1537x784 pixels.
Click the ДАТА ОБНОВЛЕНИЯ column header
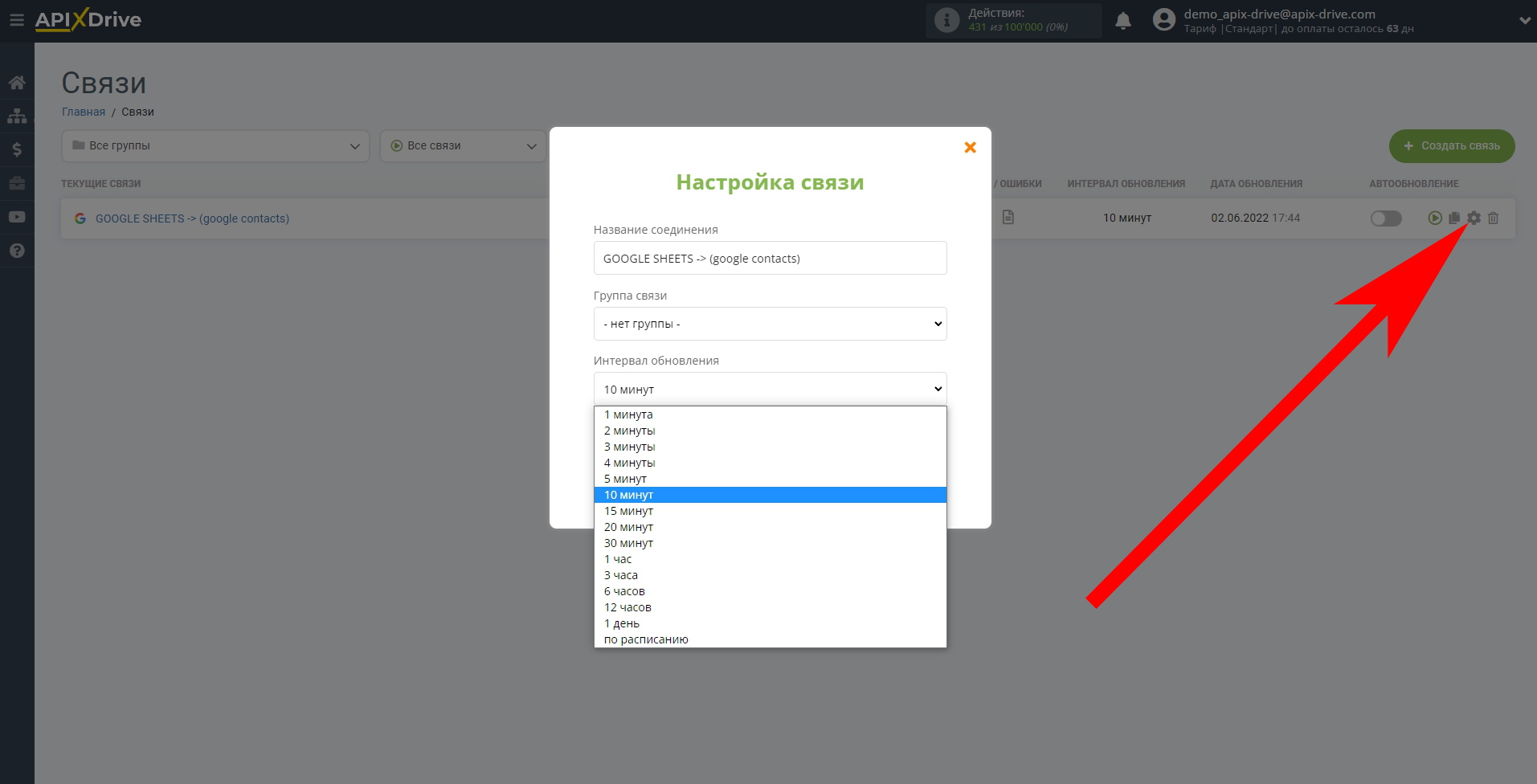tap(1256, 184)
